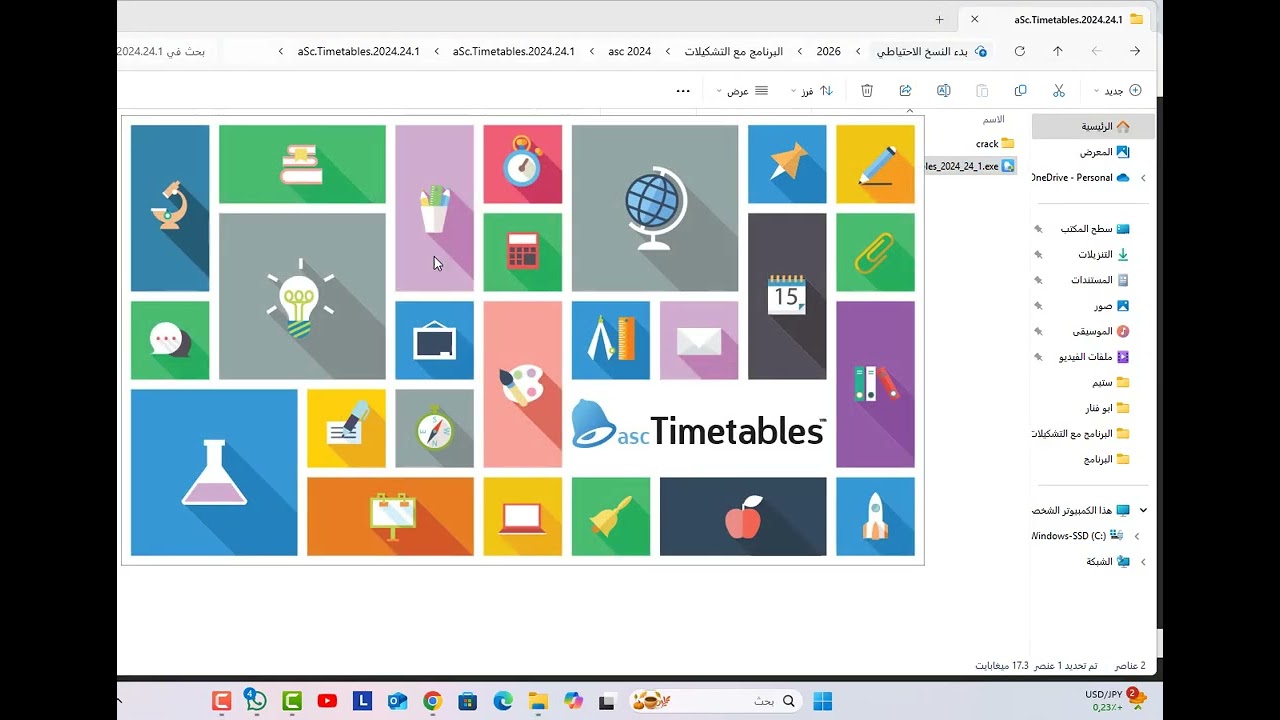
Task: Click the Cut scissors icon in the toolbar
Action: pyautogui.click(x=1058, y=90)
